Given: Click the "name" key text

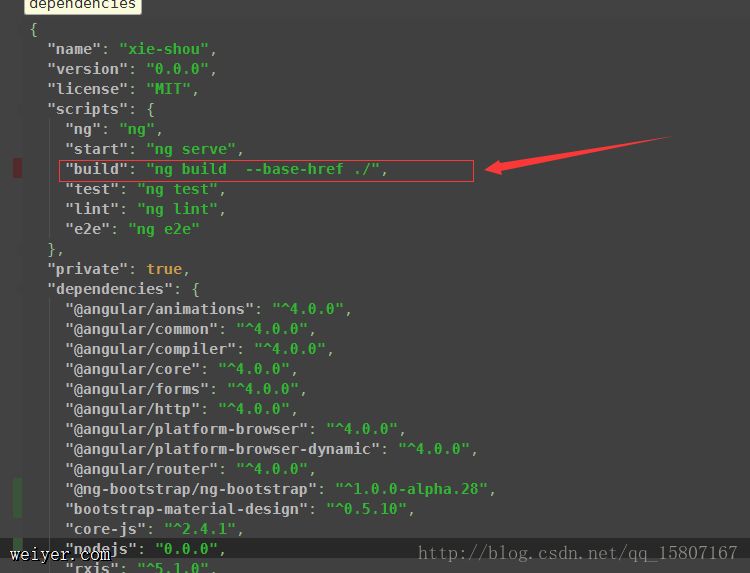Looking at the screenshot, I should (x=74, y=49).
